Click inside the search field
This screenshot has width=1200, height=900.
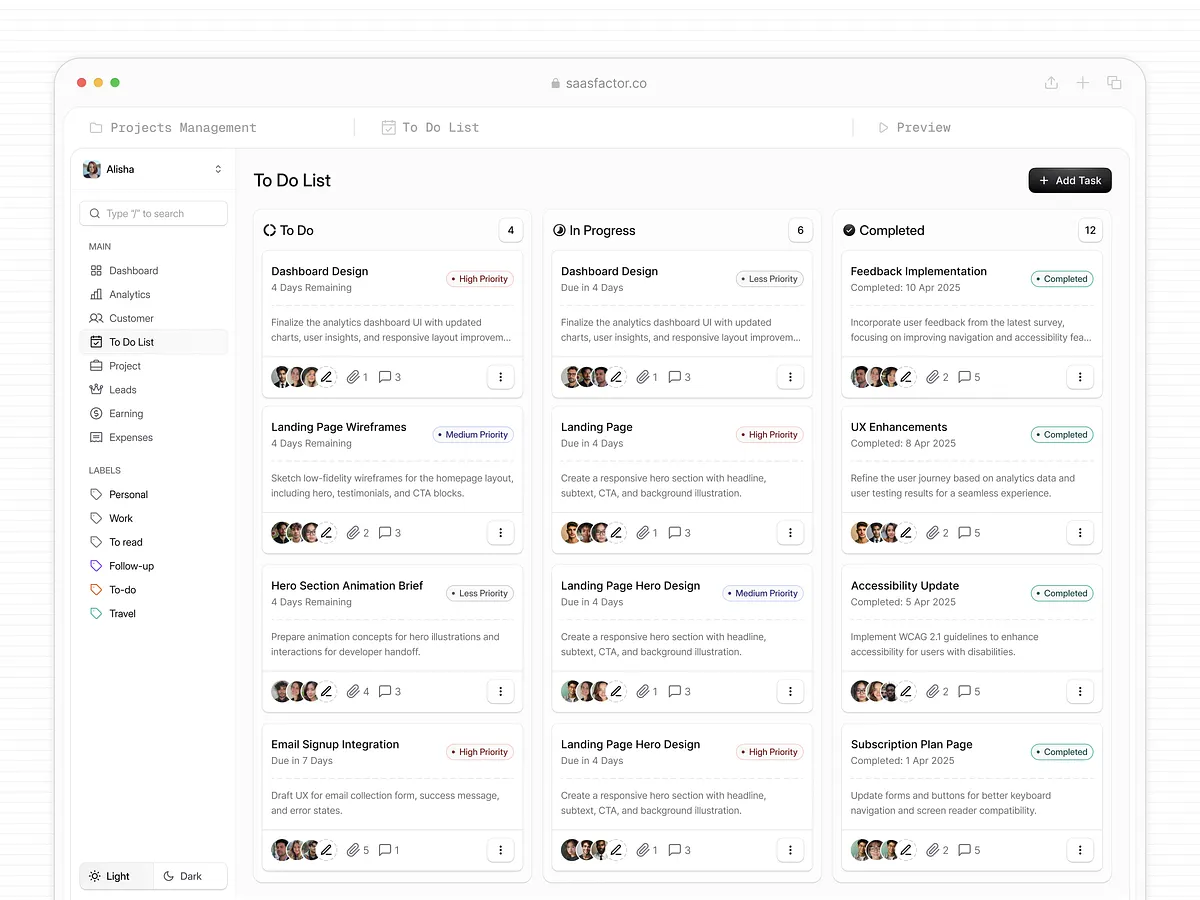pos(153,213)
